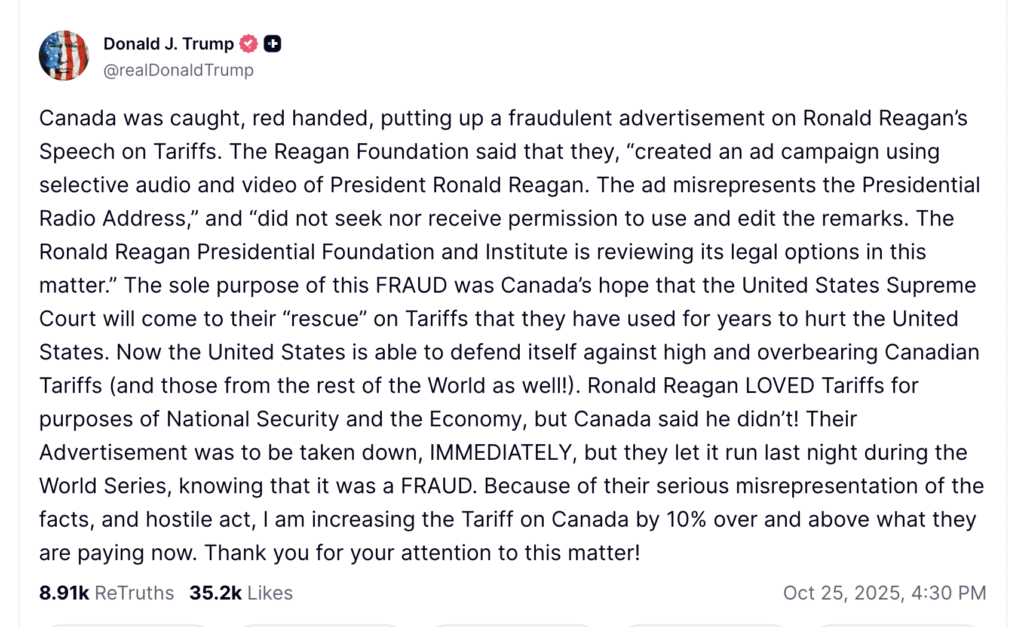Click the 8.91k ReTruths count number
This screenshot has width=1024, height=627.
(62, 593)
